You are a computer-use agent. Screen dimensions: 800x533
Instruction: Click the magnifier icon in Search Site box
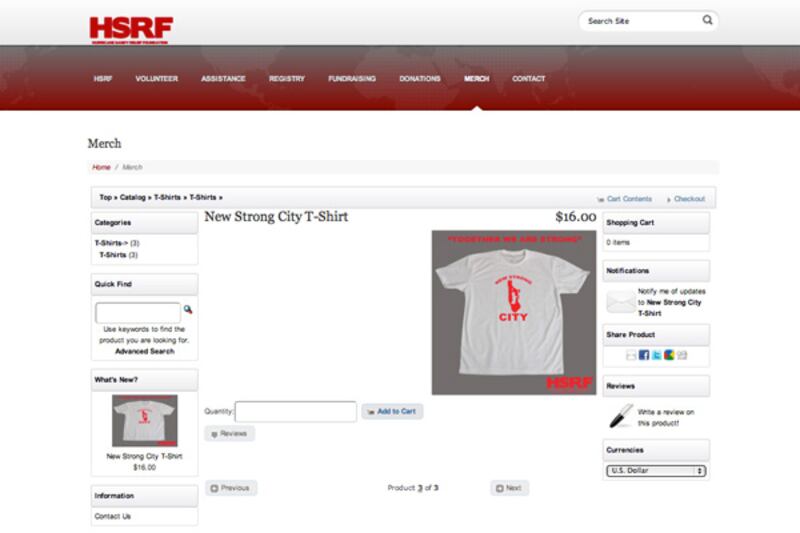click(x=707, y=20)
